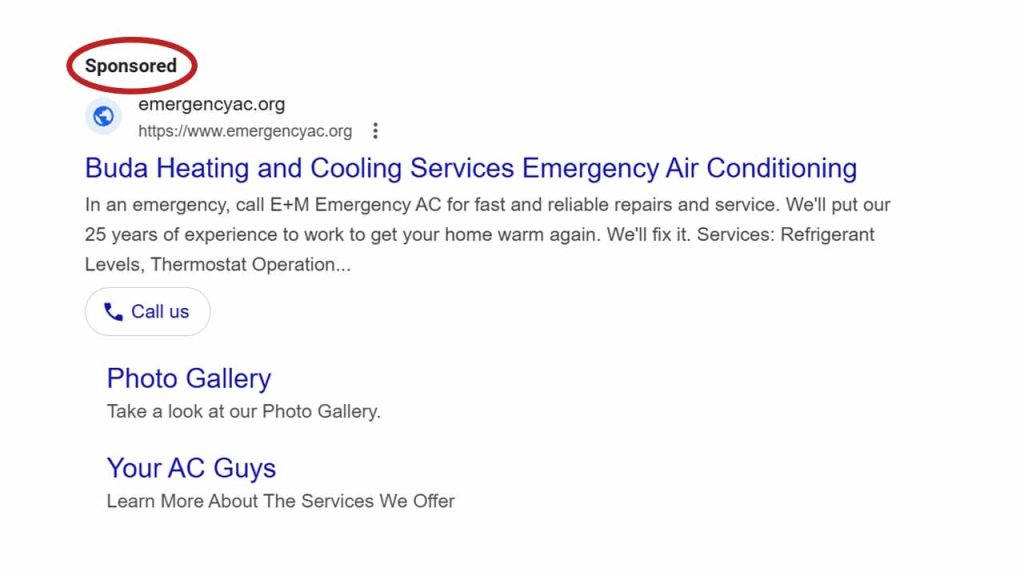This screenshot has width=1024, height=576.
Task: Open the Buda Heating and Cooling Services headline
Action: coord(300,168)
